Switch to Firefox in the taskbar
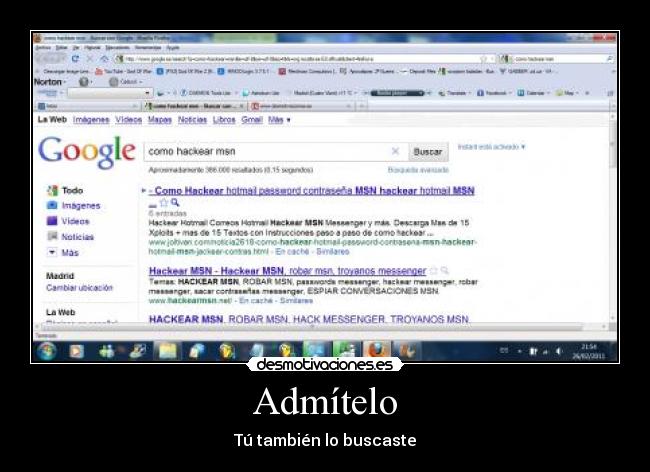The width and height of the screenshot is (650, 472). click(376, 351)
